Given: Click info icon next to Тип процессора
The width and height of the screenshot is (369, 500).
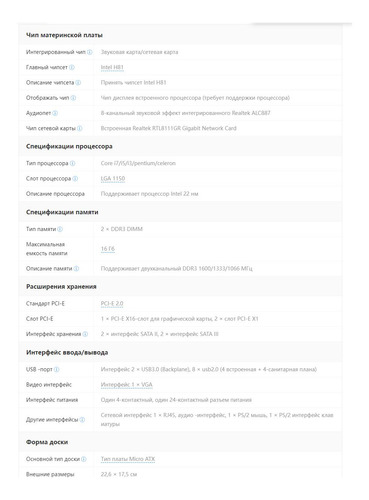Looking at the screenshot, I should 72,163.
